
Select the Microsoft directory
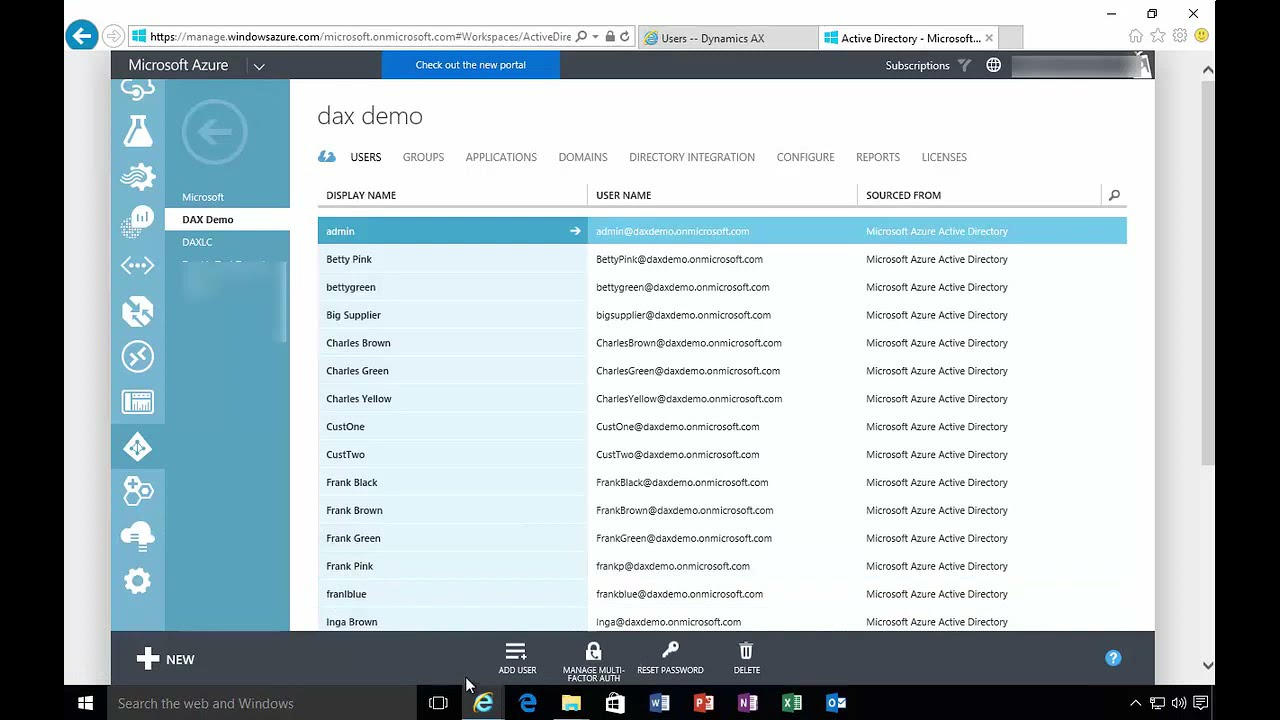pyautogui.click(x=203, y=197)
